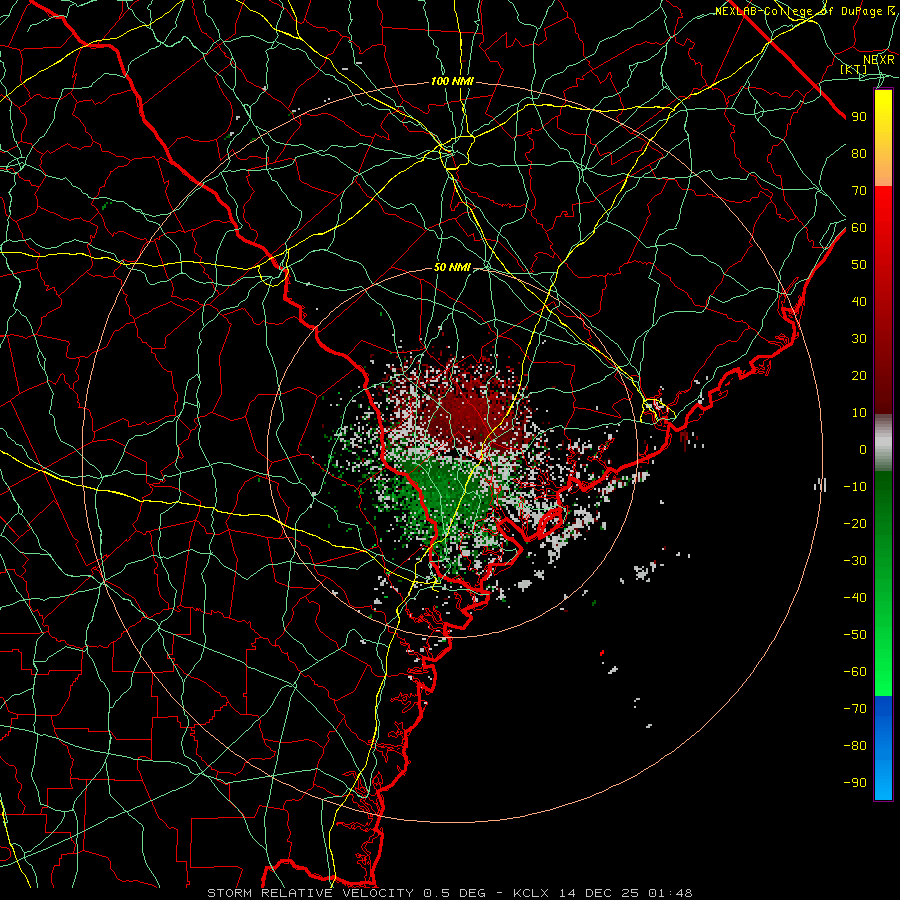The width and height of the screenshot is (900, 900).
Task: Click the 14 DEC 25 01:48 timestamp
Action: pos(624,893)
